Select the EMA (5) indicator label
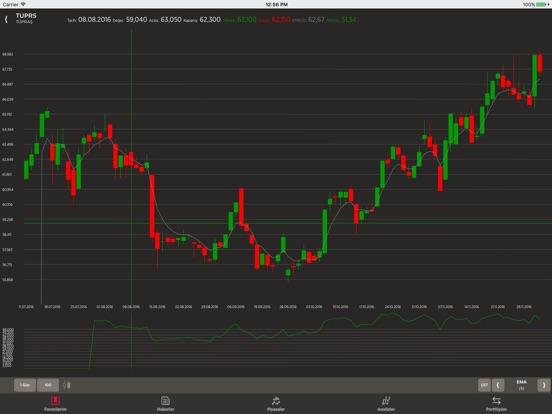 point(521,385)
